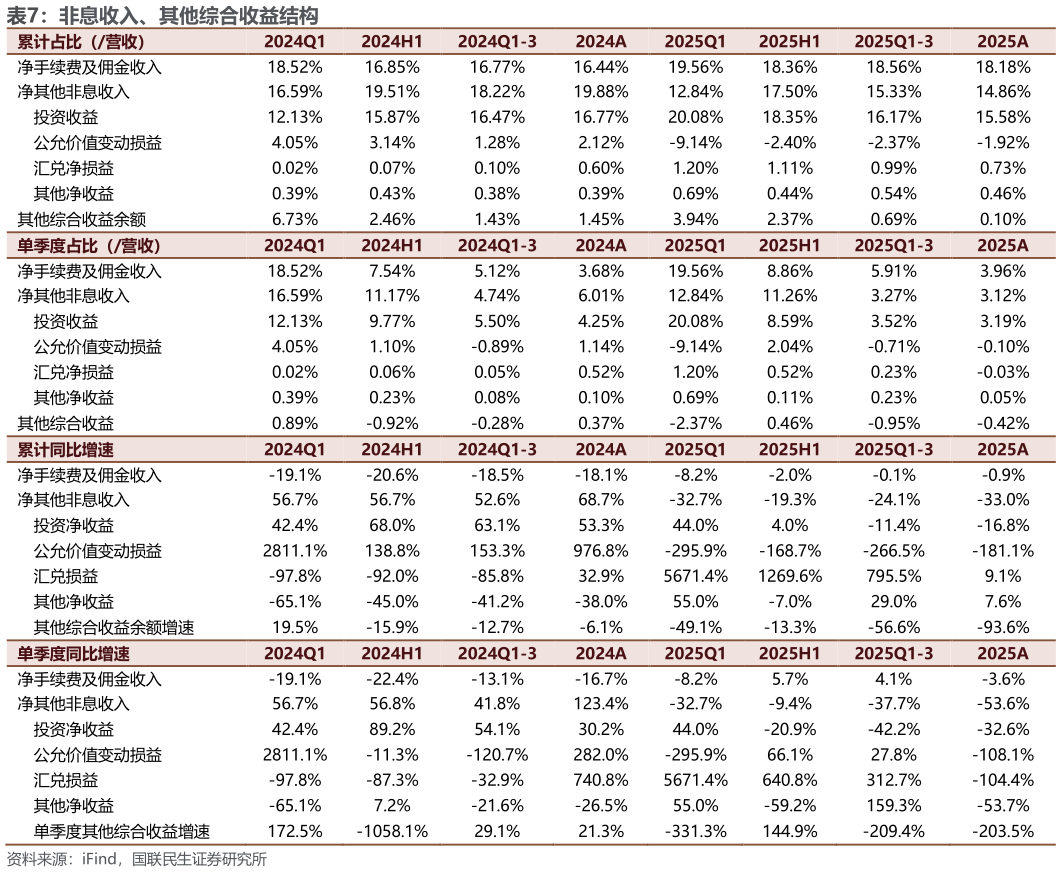Click 2025H1 in the 累计同比增速 header row
Screen dimensions: 1061x872
point(789,450)
